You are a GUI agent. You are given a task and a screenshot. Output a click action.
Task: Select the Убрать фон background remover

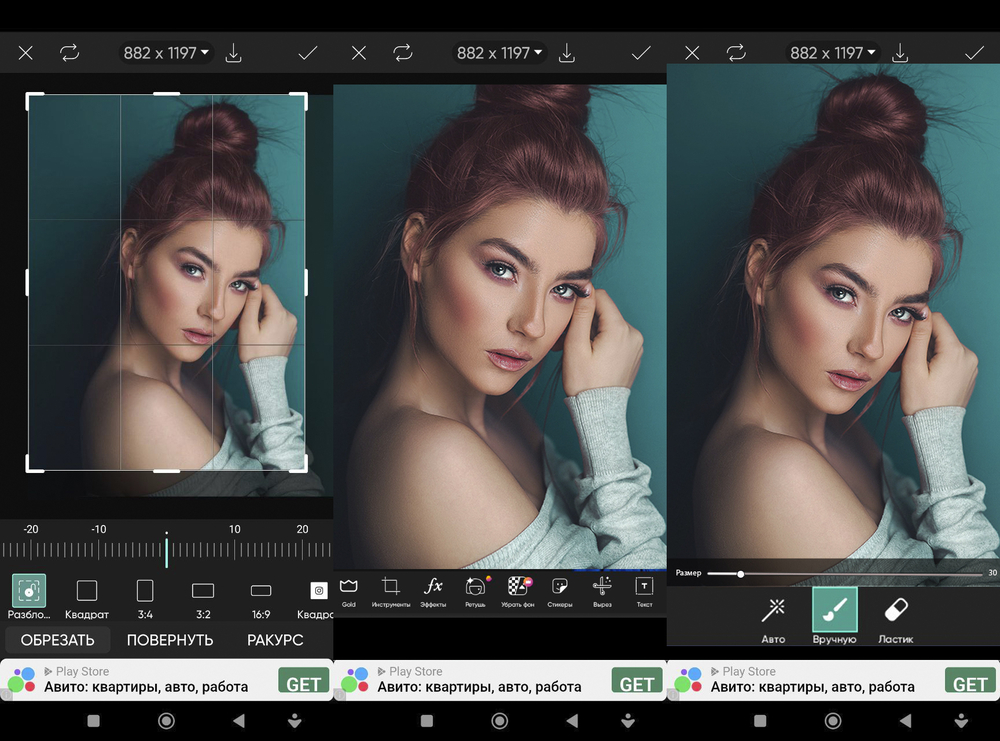[x=518, y=588]
